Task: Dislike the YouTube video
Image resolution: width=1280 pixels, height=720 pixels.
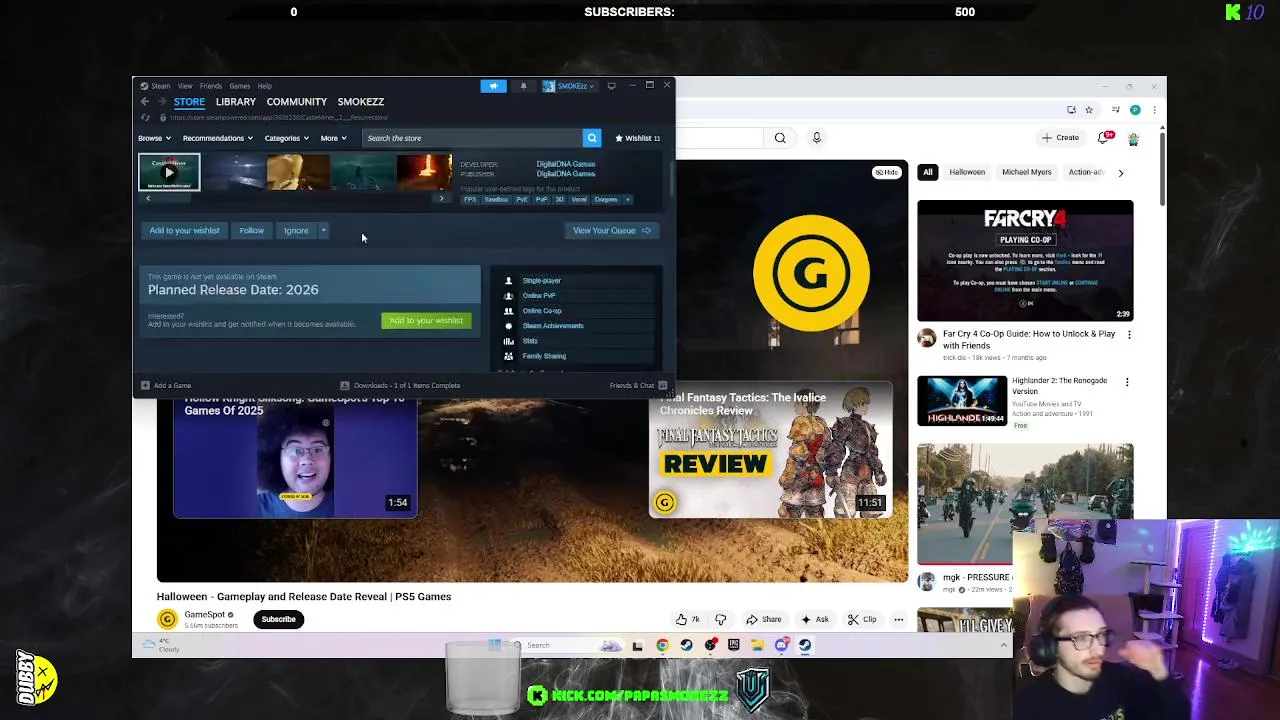Action: (720, 619)
